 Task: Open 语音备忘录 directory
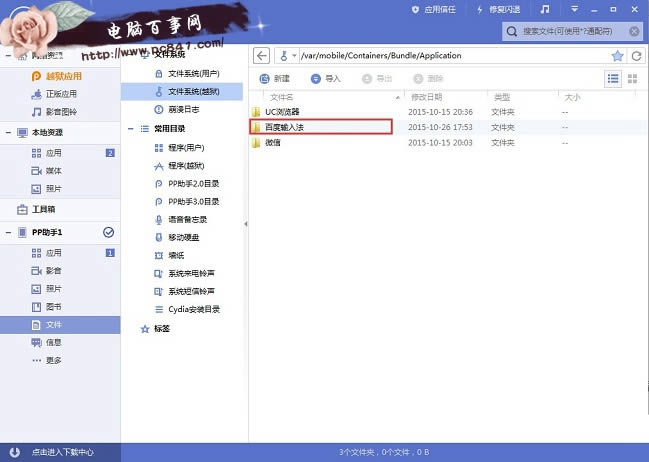click(182, 219)
